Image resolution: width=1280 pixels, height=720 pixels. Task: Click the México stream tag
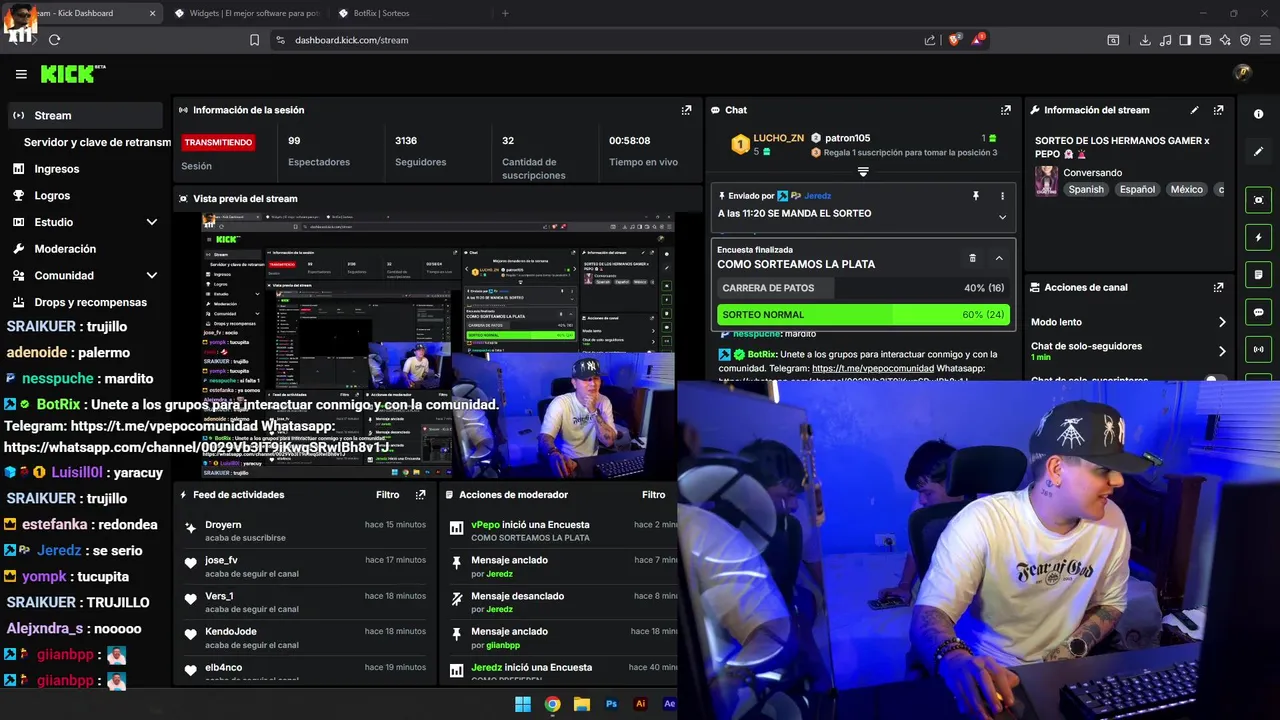pos(1186,189)
